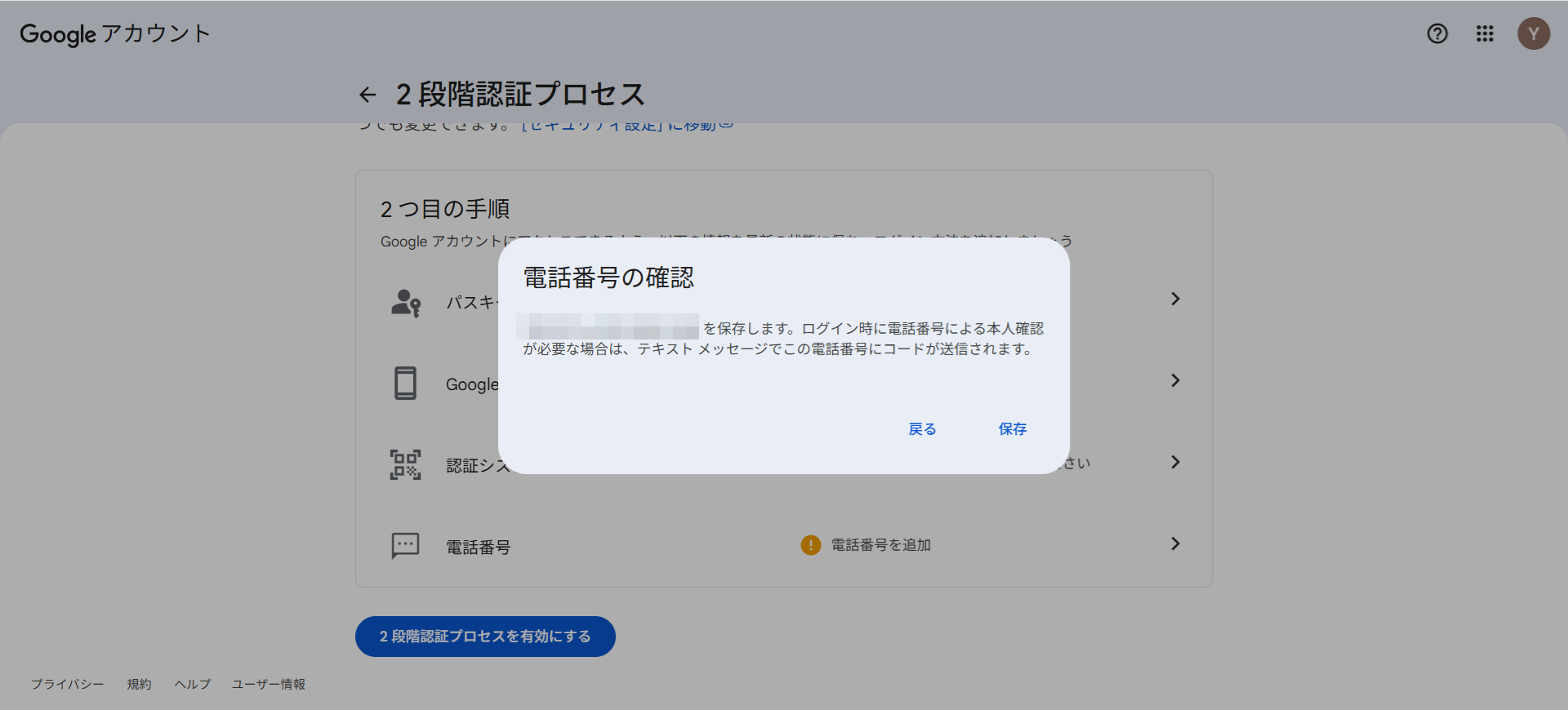This screenshot has height=710, width=1568.
Task: Click the Google アカウント logo
Action: pos(115,33)
